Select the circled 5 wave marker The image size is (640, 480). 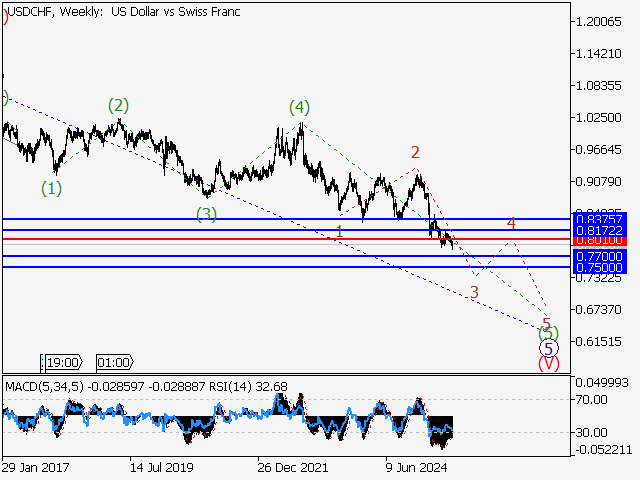548,348
